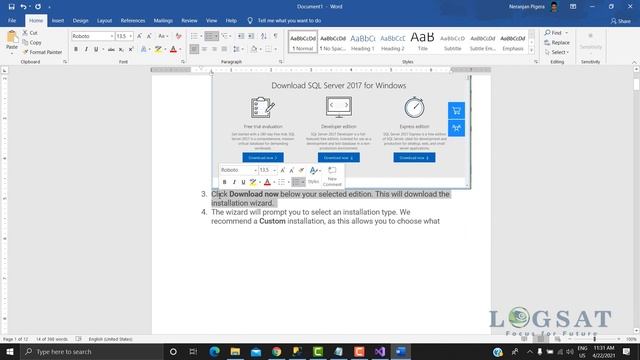The width and height of the screenshot is (640, 360).
Task: Expand the Bullets list dropdown in ribbon
Action: tap(201, 36)
